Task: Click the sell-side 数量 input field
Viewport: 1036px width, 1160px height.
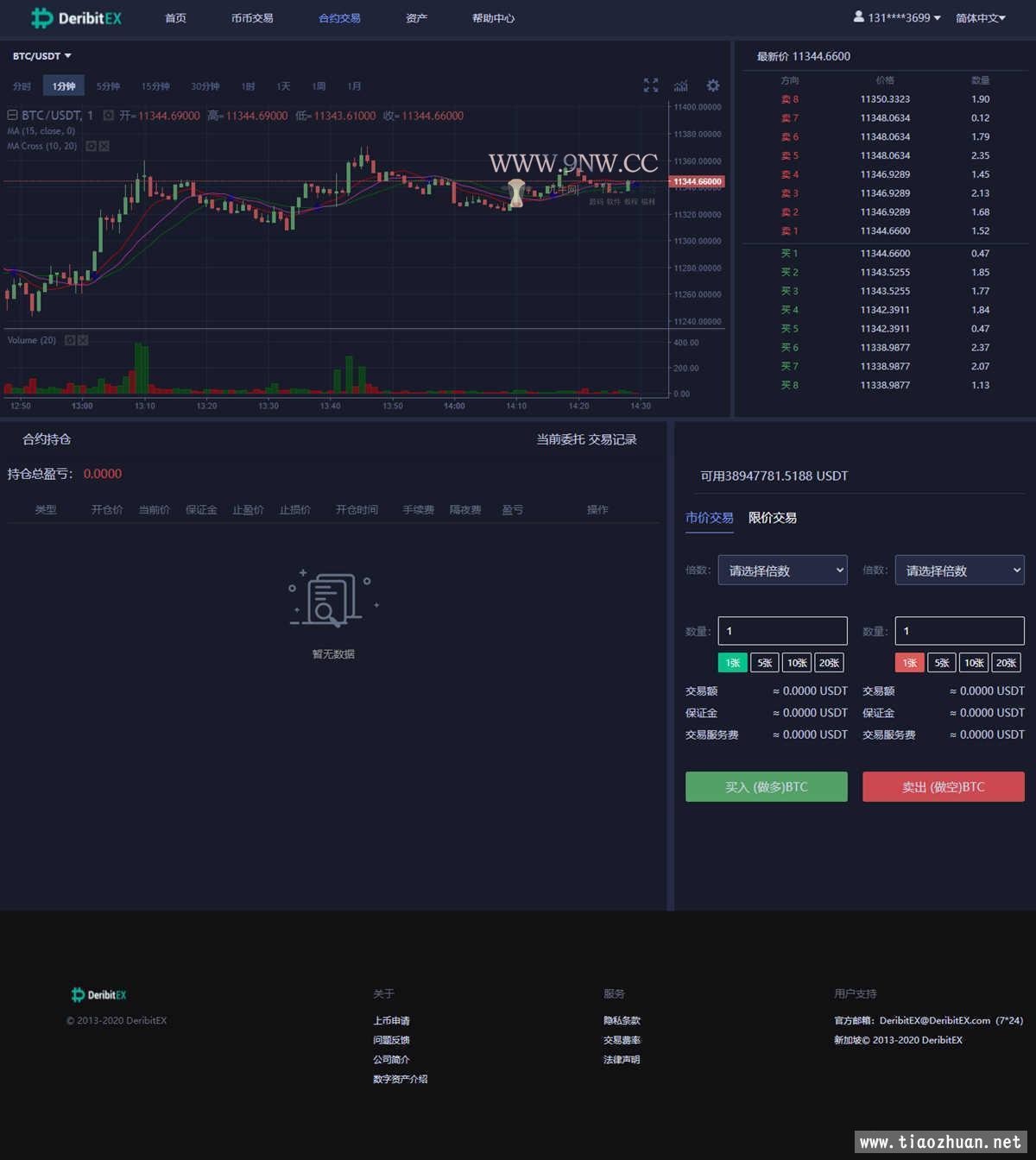Action: (960, 631)
